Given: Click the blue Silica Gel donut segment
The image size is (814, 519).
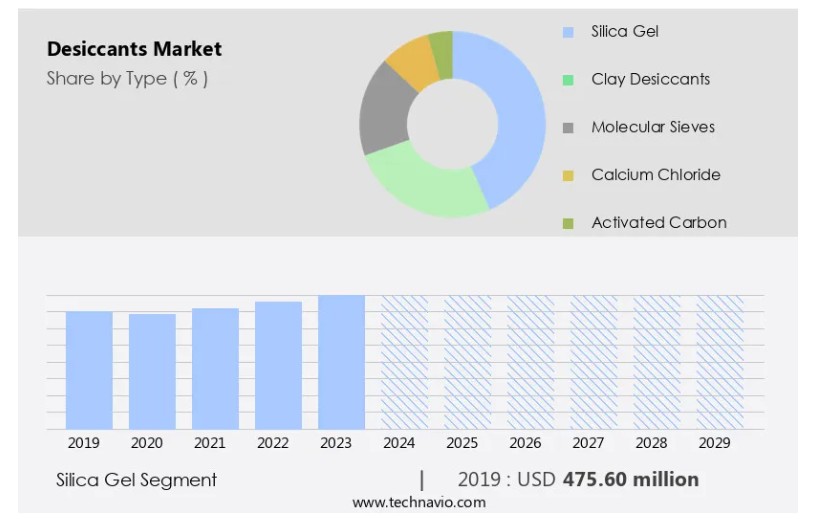Looking at the screenshot, I should [514, 120].
